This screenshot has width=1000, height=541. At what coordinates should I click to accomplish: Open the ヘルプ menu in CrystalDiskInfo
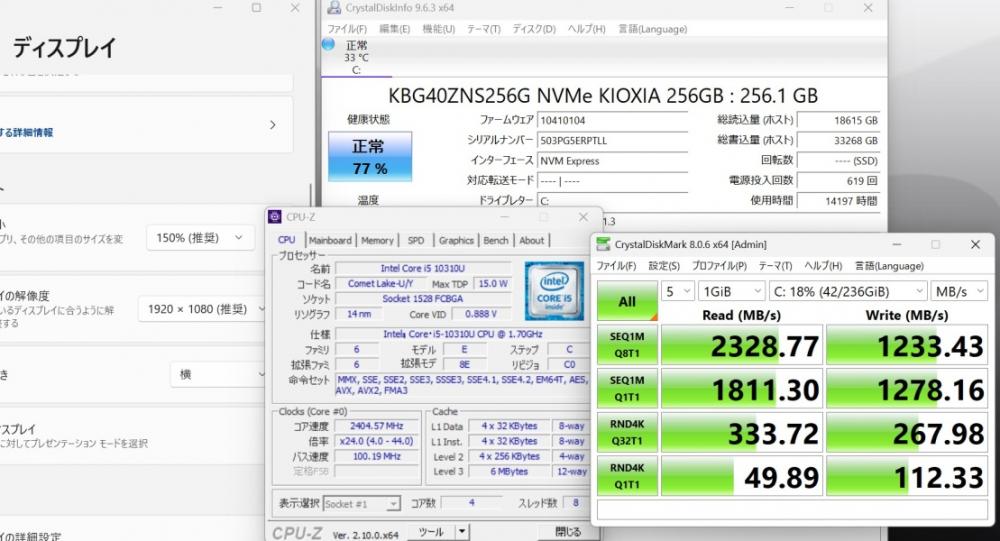pyautogui.click(x=587, y=29)
